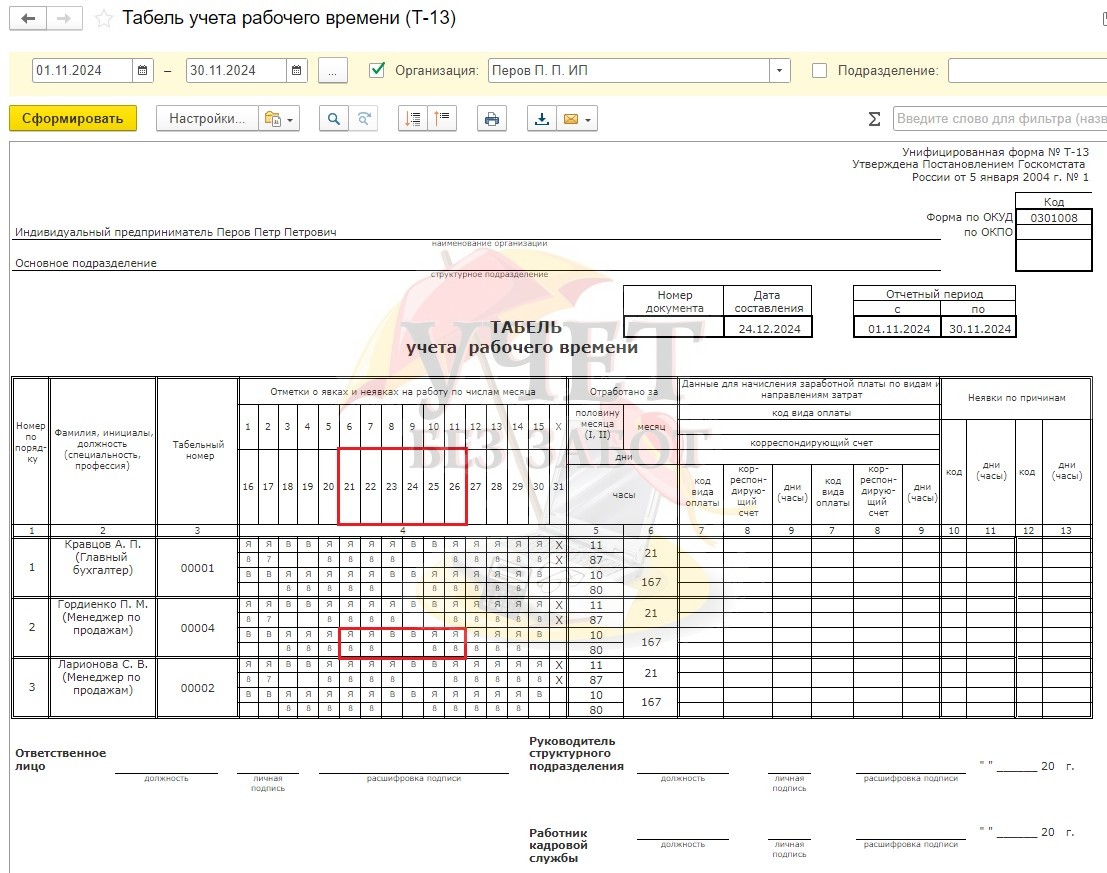Open period selection with the ellipsis button
1107x873 pixels.
pos(333,71)
